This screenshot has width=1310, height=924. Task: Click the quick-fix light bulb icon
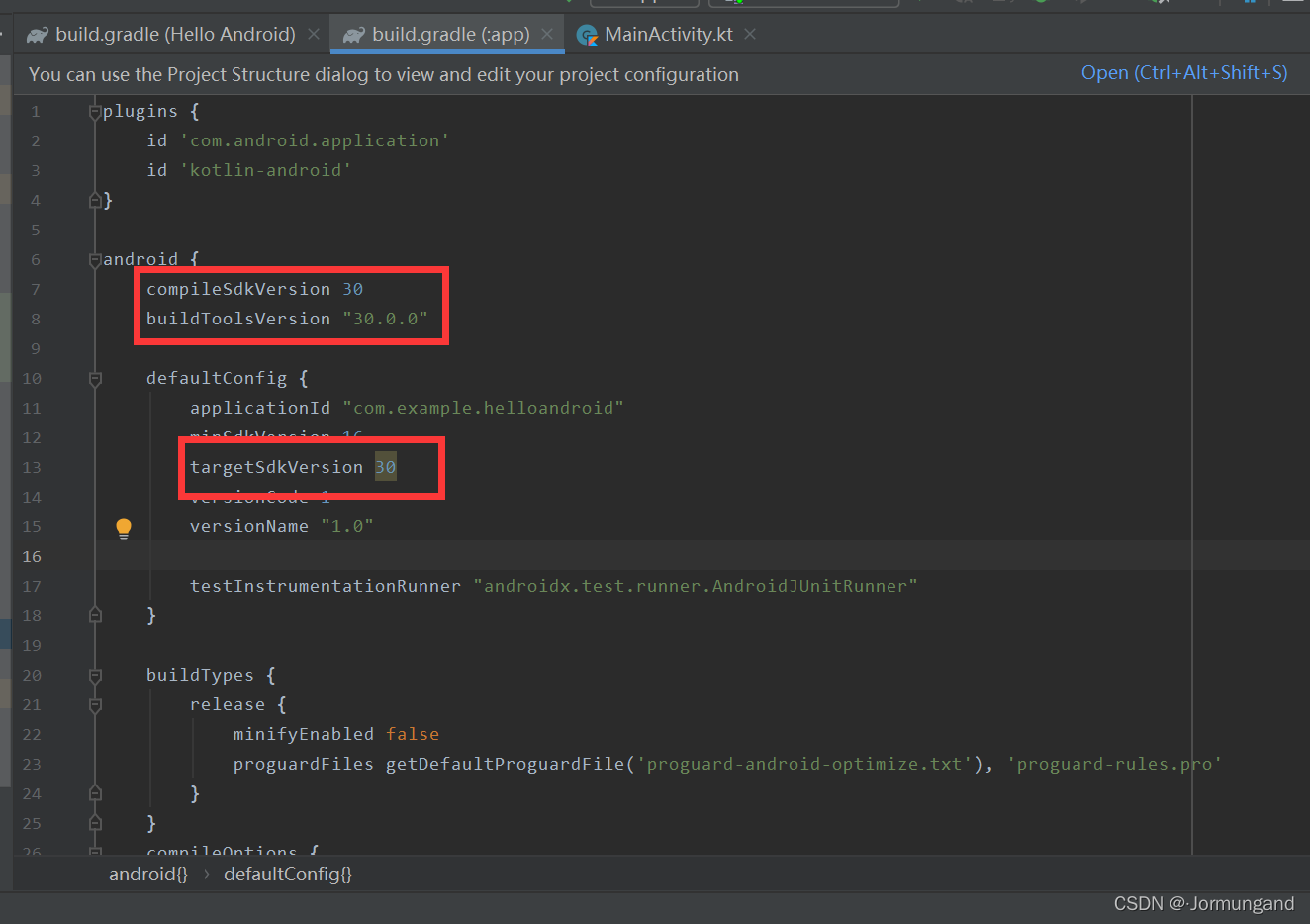point(124,528)
